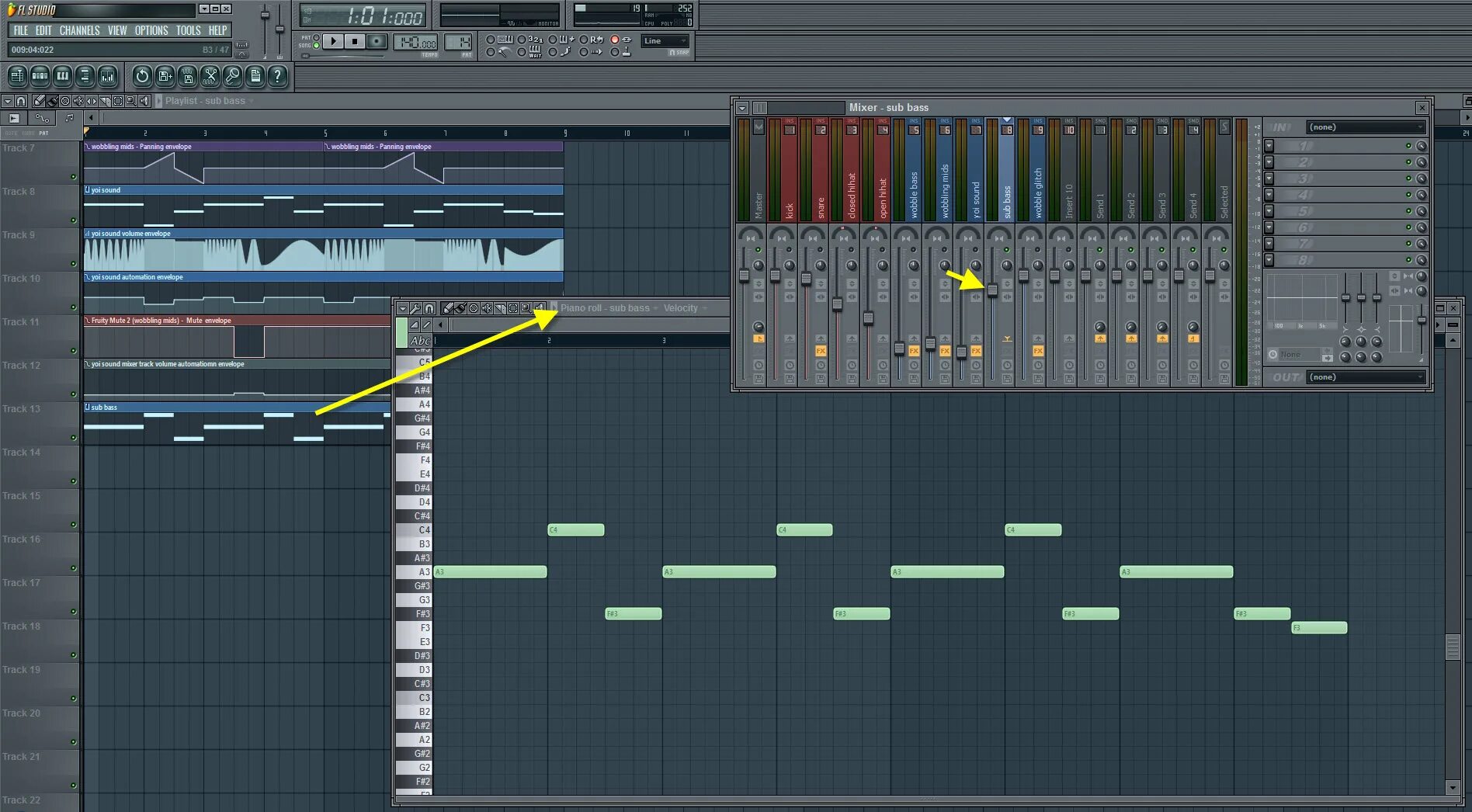Toggle the wait for input option

(x=522, y=52)
